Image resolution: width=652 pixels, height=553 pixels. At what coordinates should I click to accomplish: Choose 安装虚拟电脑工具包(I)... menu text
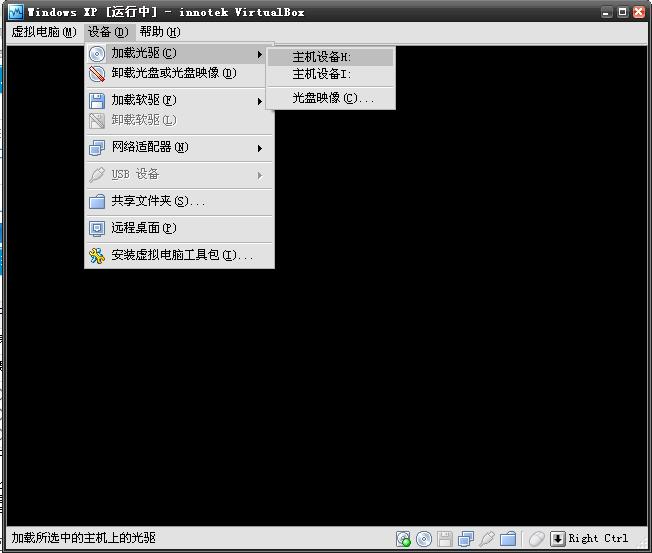[x=182, y=255]
